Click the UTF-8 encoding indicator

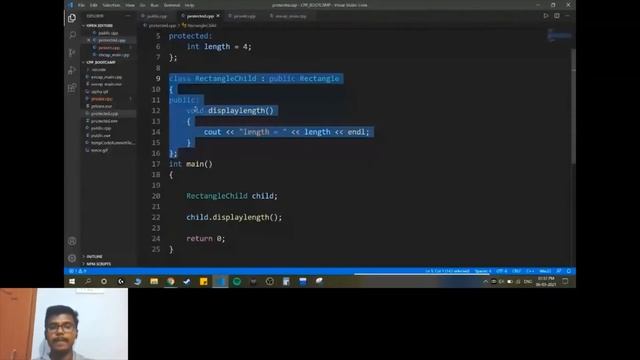502,271
